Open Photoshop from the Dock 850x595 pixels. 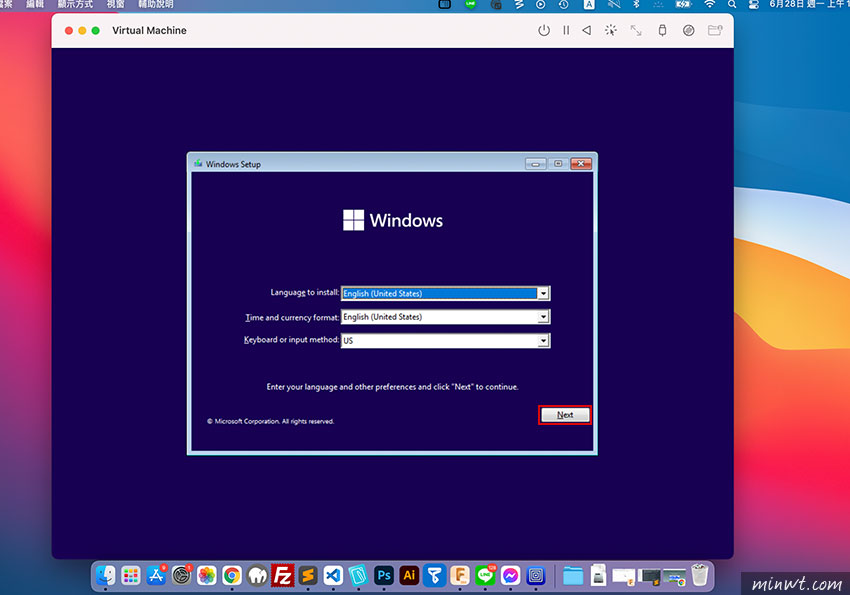pyautogui.click(x=384, y=575)
